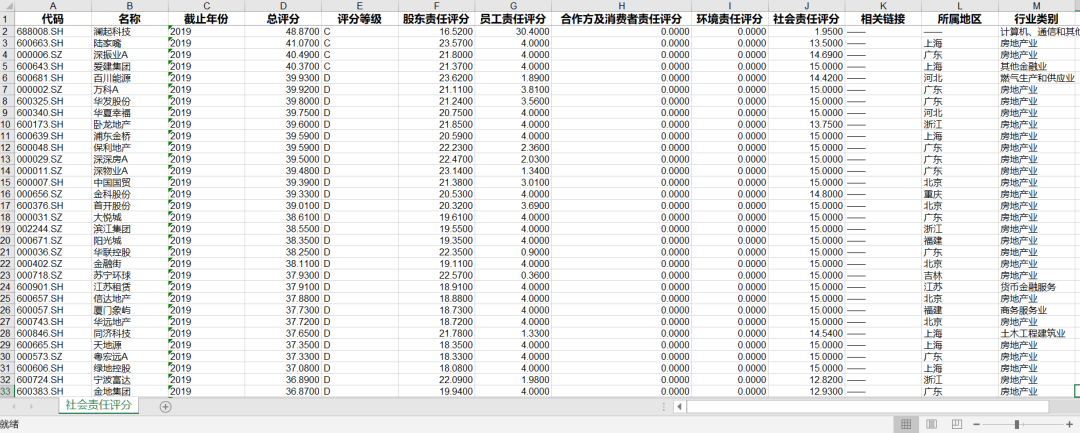Select cell with name 爱建集团

coord(129,67)
